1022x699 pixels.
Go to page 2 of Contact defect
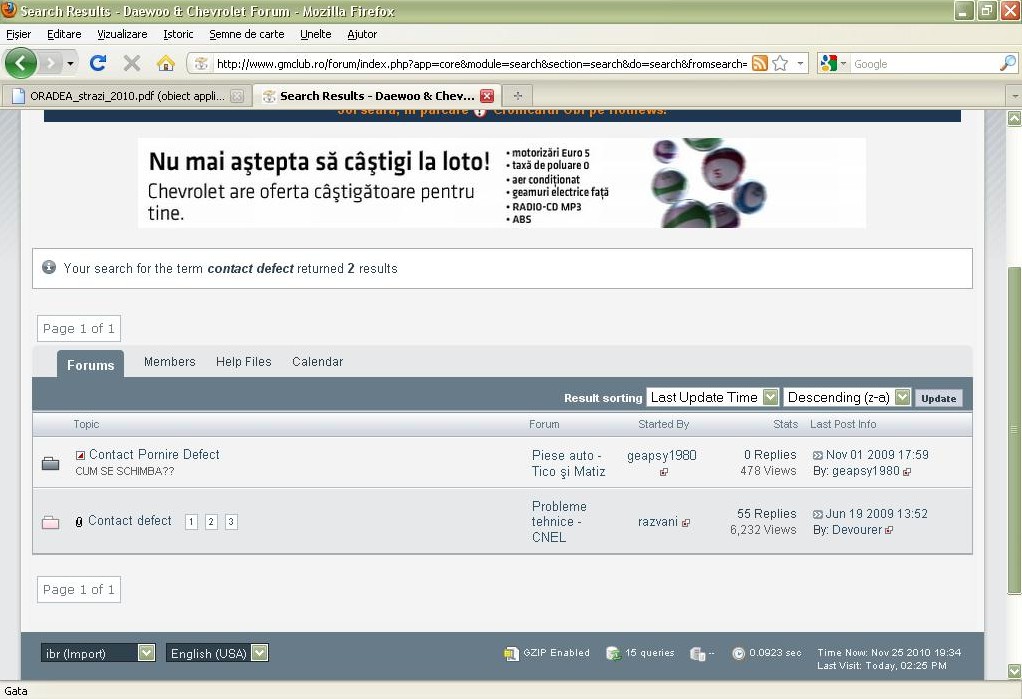211,522
